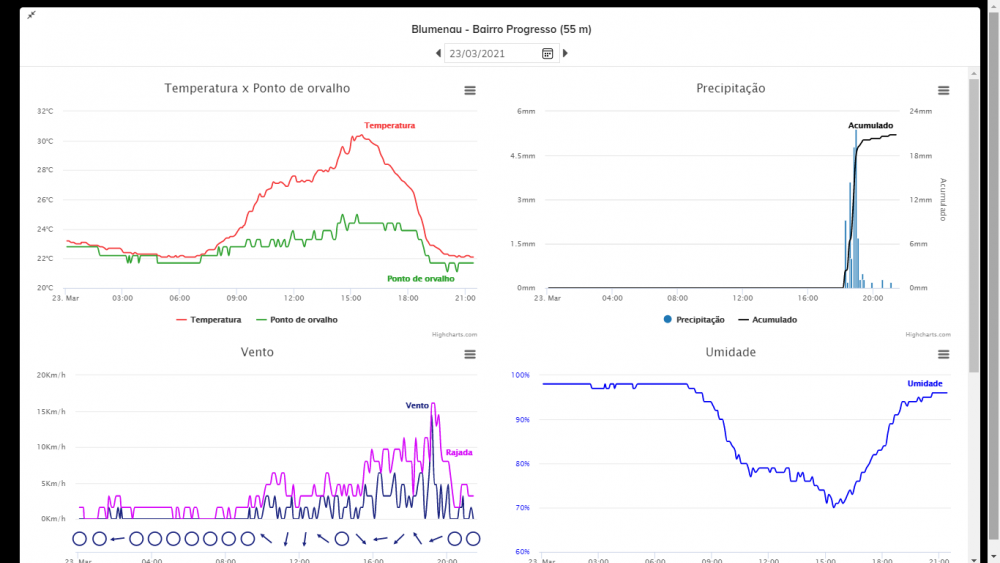Open the Temperatura chart hamburger menu
Image resolution: width=1000 pixels, height=563 pixels.
click(470, 90)
